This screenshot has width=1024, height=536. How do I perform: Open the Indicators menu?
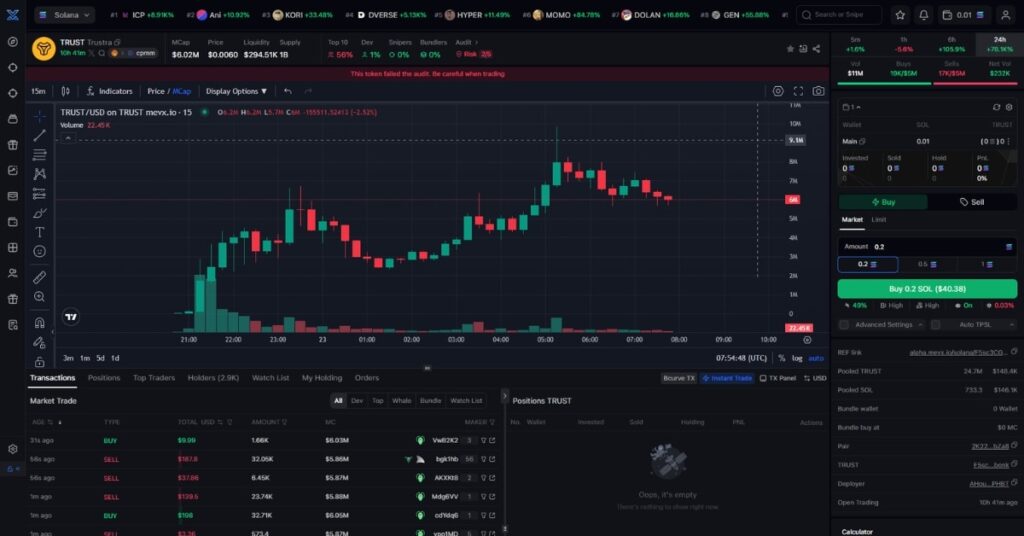[110, 91]
